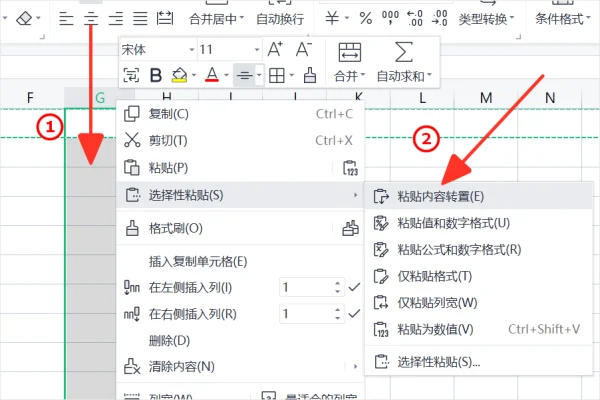
Task: Apply justify alignment in ribbon
Action: pyautogui.click(x=140, y=18)
